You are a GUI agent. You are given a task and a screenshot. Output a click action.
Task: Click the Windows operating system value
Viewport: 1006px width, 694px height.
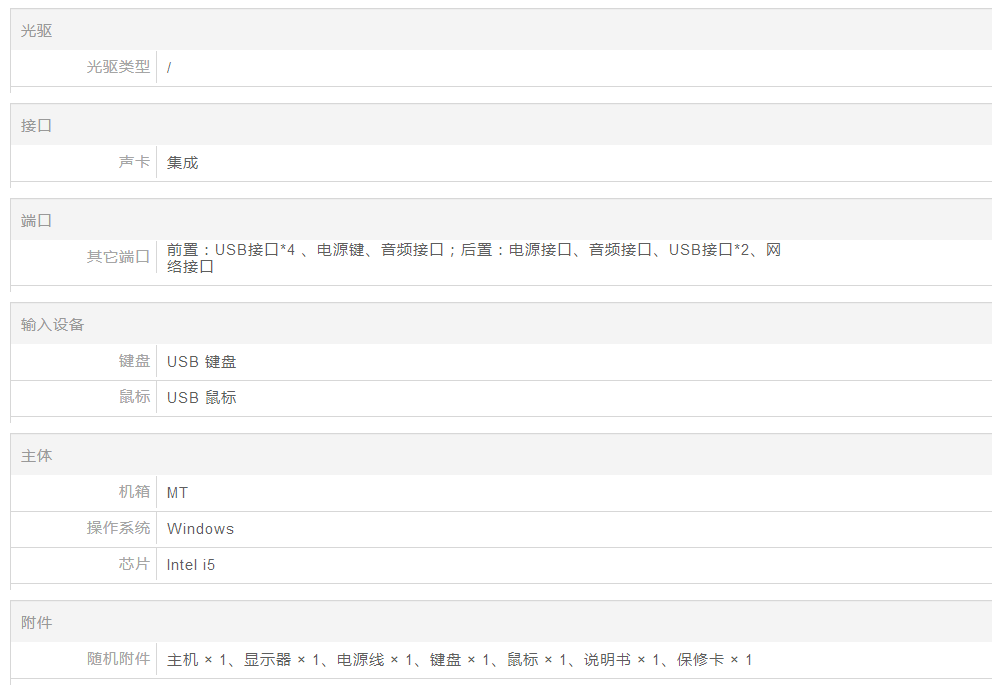[200, 529]
